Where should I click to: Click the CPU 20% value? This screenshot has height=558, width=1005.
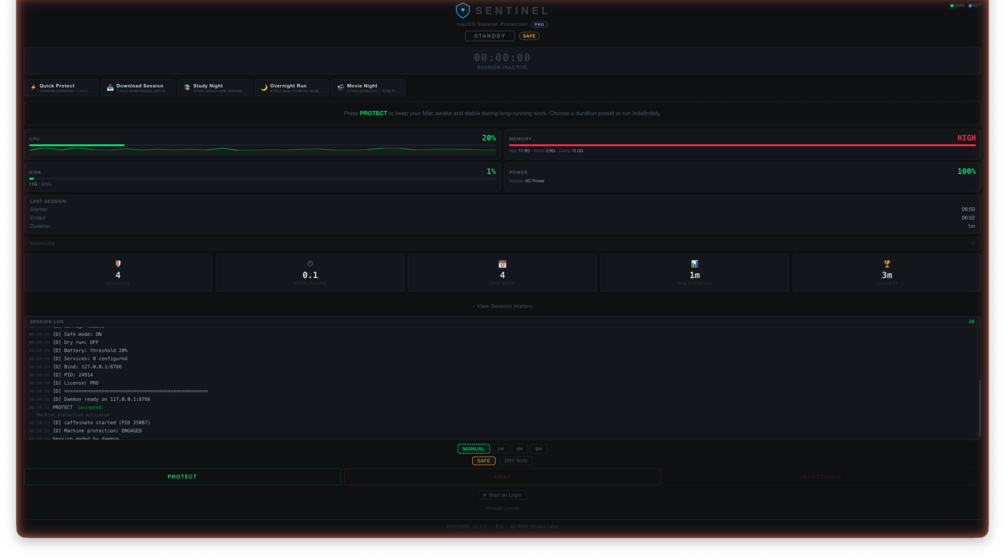pos(488,138)
